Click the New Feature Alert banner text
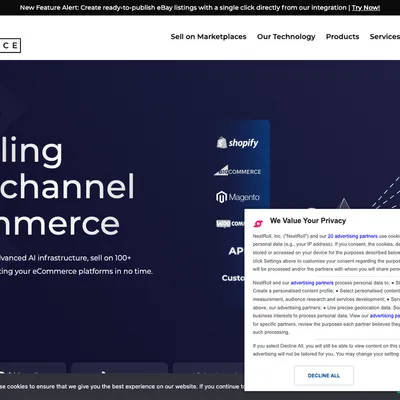The image size is (400, 400). coord(183,7)
